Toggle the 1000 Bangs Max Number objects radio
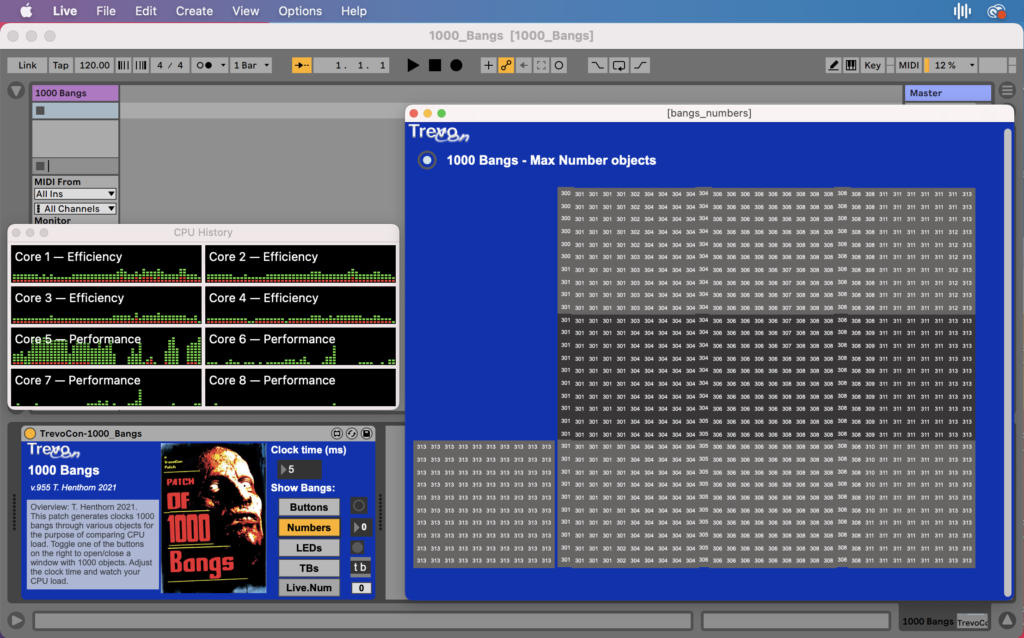The width and height of the screenshot is (1024, 638). 427,160
